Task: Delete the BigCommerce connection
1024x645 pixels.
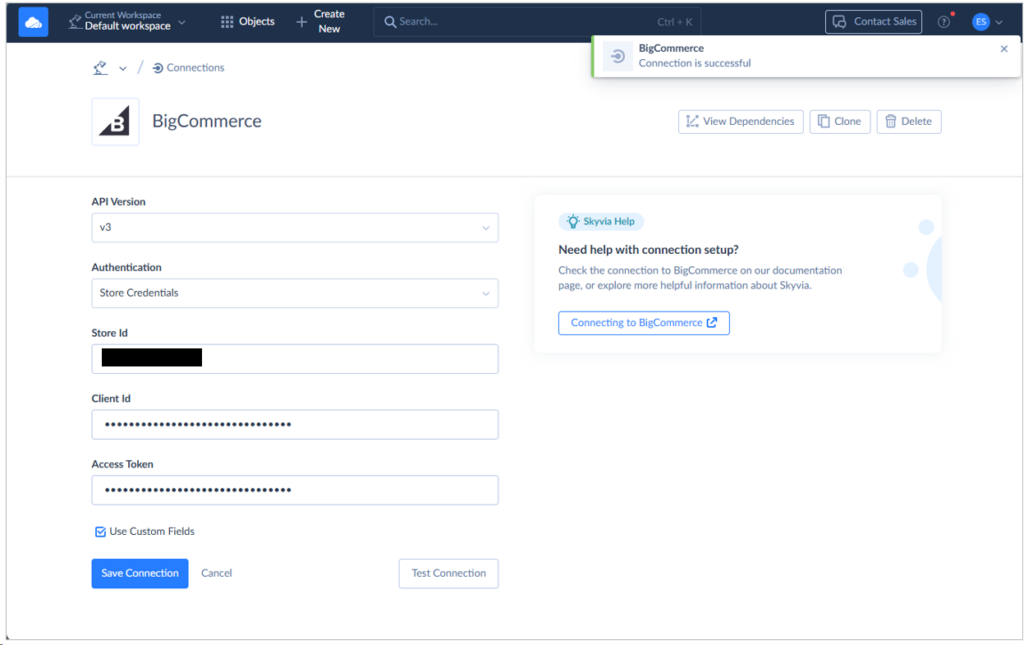Action: pyautogui.click(x=908, y=121)
